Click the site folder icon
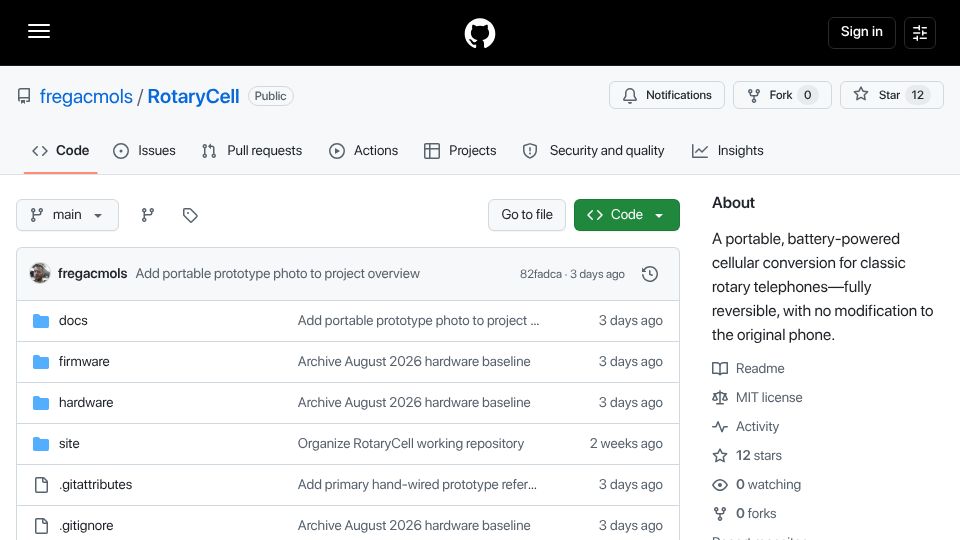 tap(41, 444)
